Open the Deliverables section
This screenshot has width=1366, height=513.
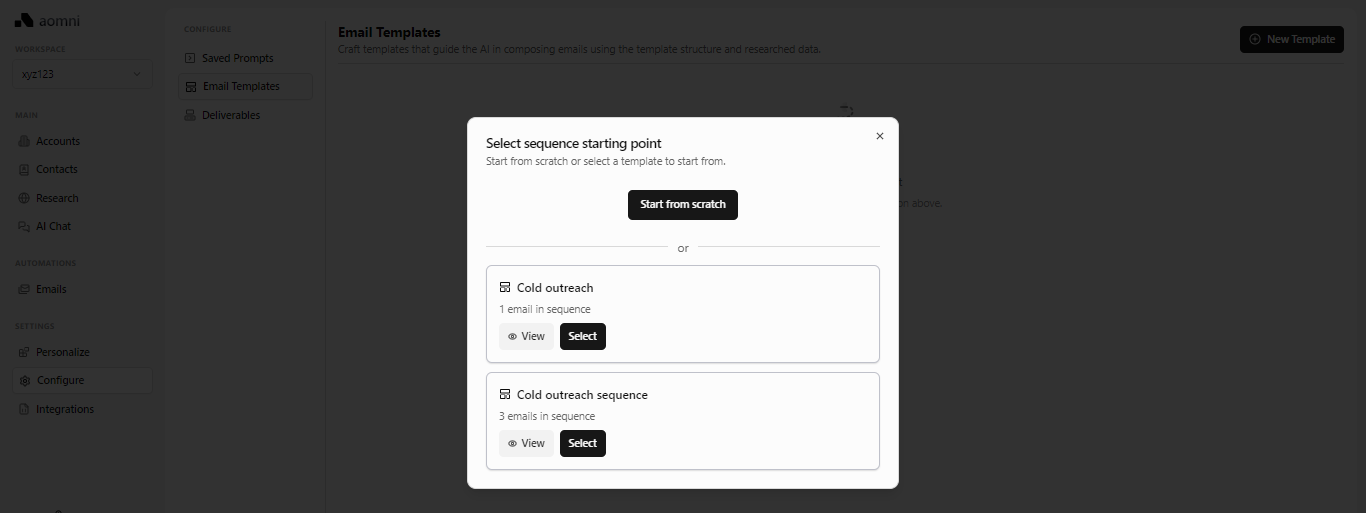pyautogui.click(x=230, y=115)
